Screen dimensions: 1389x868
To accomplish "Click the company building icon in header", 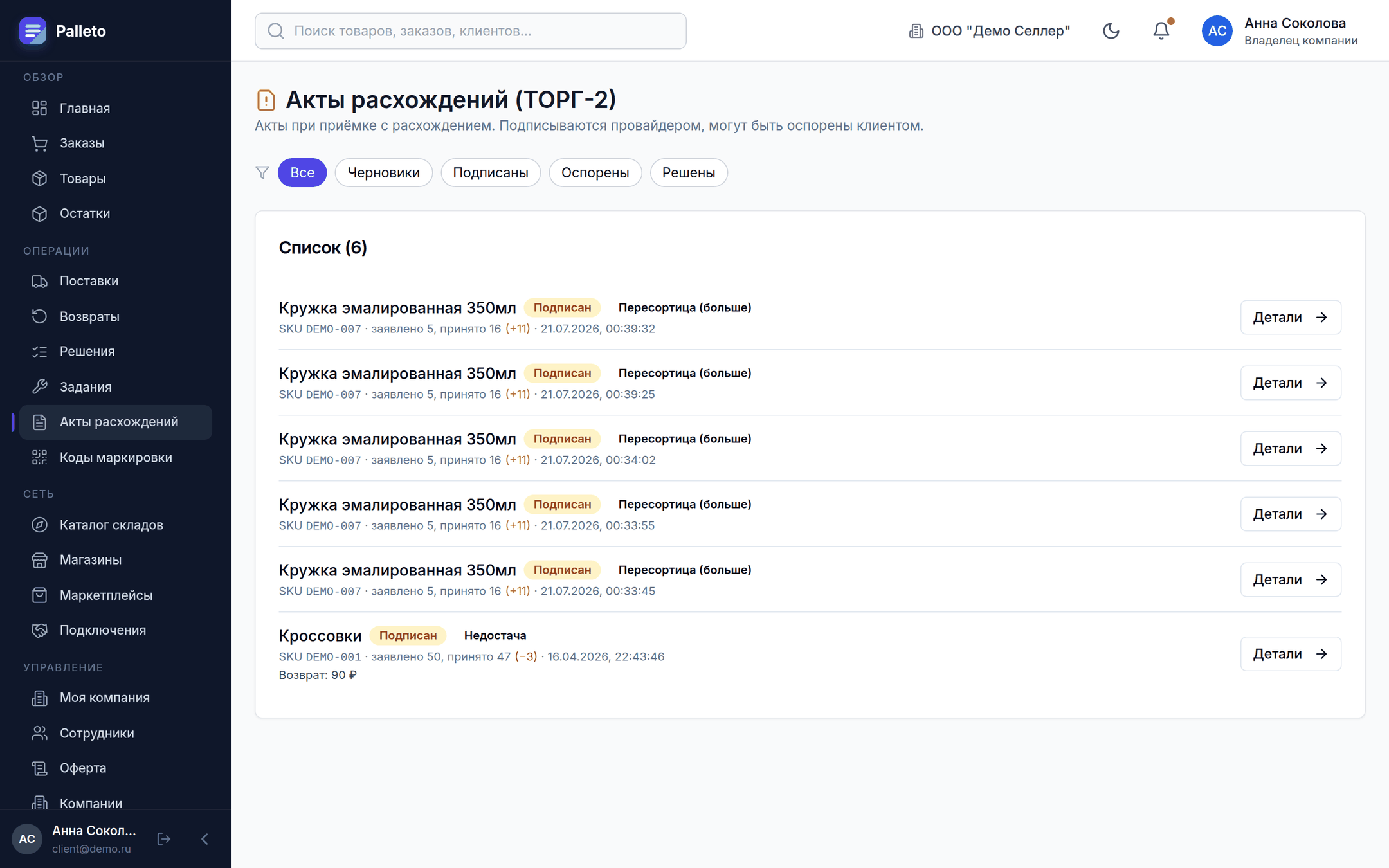I will point(916,31).
